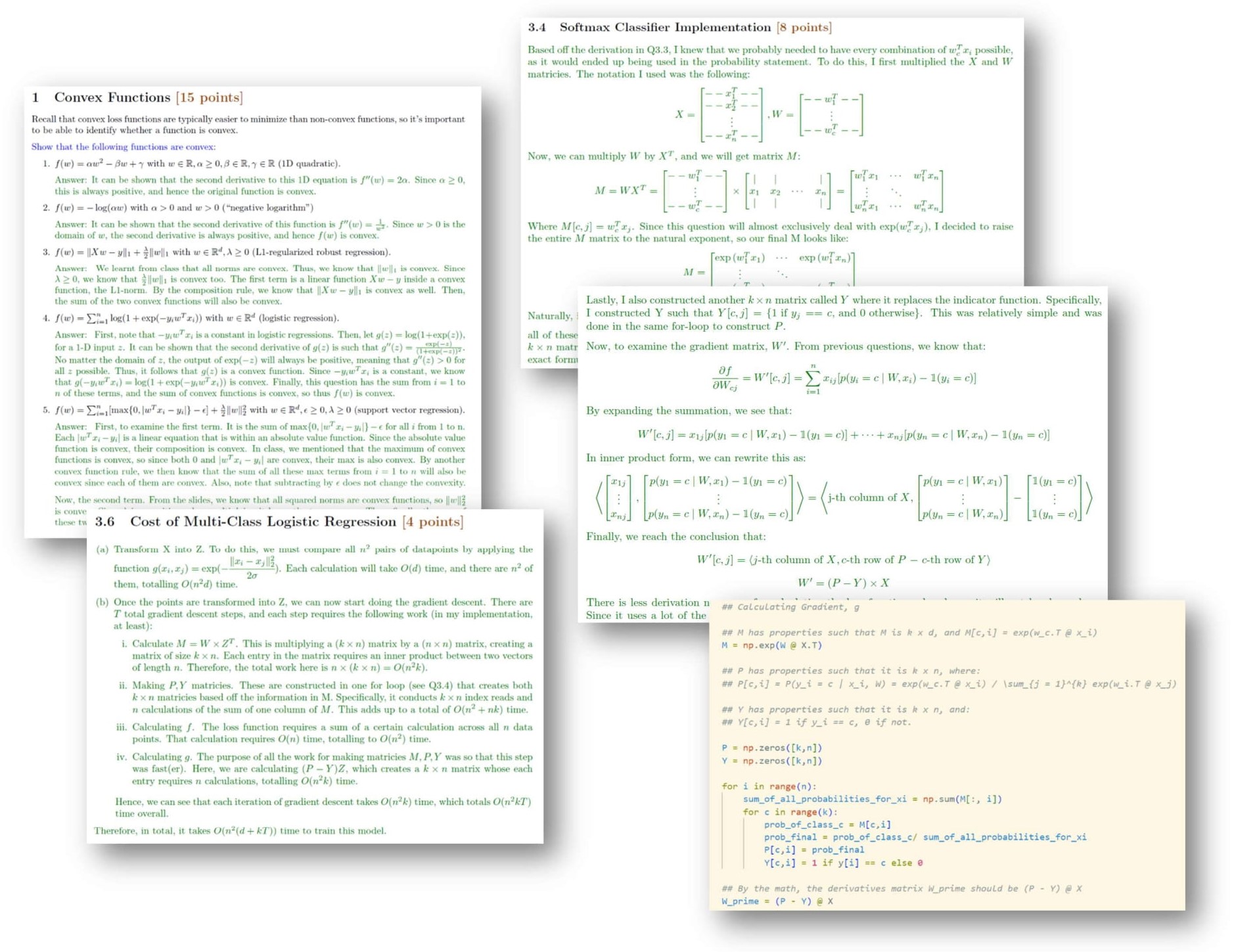Click the equation W′ = (P − Y) × X

pos(844,583)
